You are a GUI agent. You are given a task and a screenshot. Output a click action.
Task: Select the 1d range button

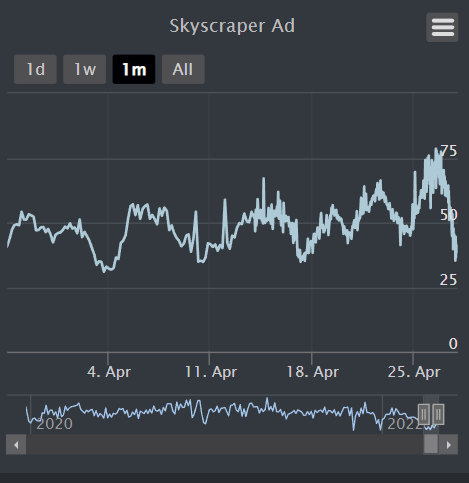click(x=35, y=69)
